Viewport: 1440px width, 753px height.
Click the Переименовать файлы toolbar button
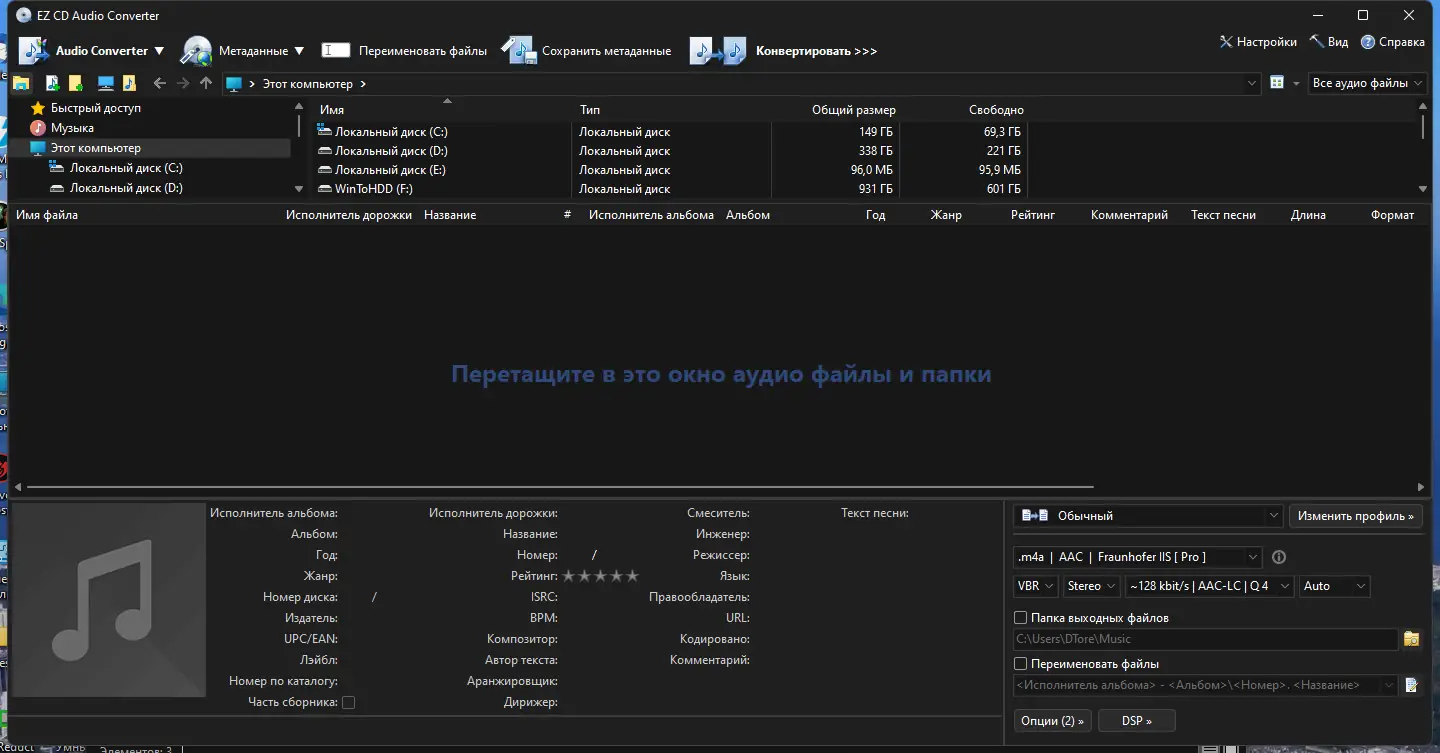[404, 51]
